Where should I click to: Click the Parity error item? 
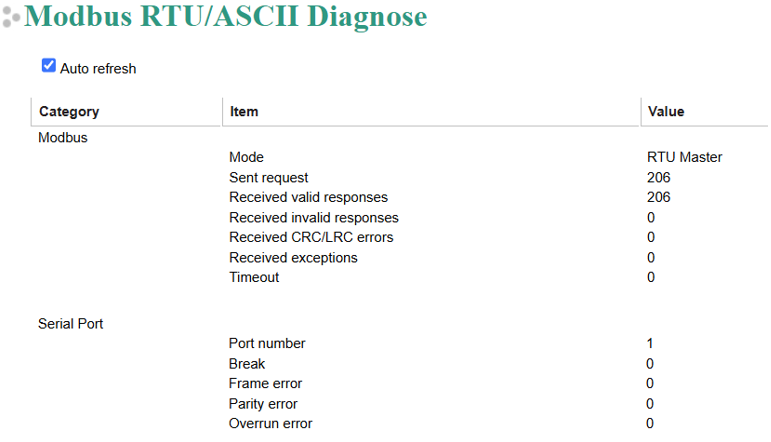pos(263,404)
